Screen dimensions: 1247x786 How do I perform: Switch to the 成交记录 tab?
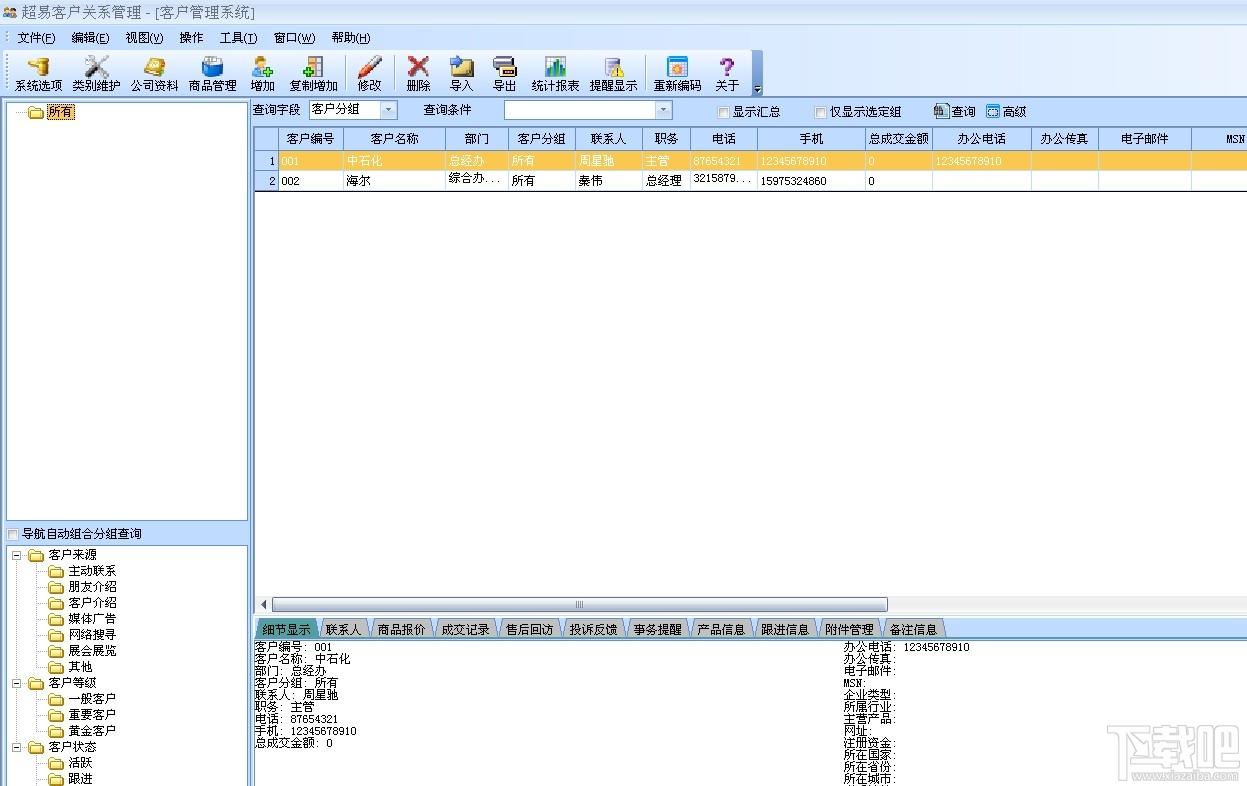tap(465, 629)
